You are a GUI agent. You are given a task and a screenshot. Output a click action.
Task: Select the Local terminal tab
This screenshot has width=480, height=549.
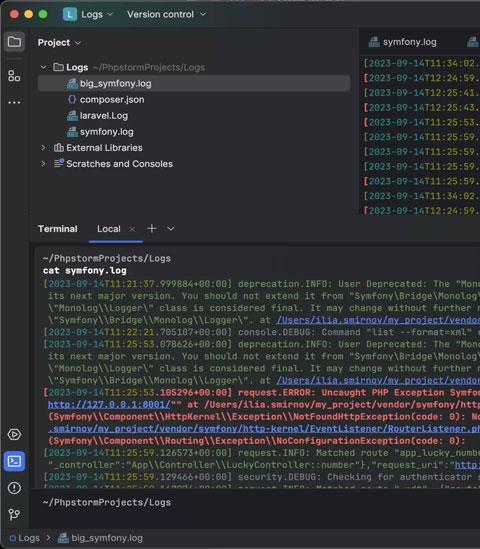[109, 229]
